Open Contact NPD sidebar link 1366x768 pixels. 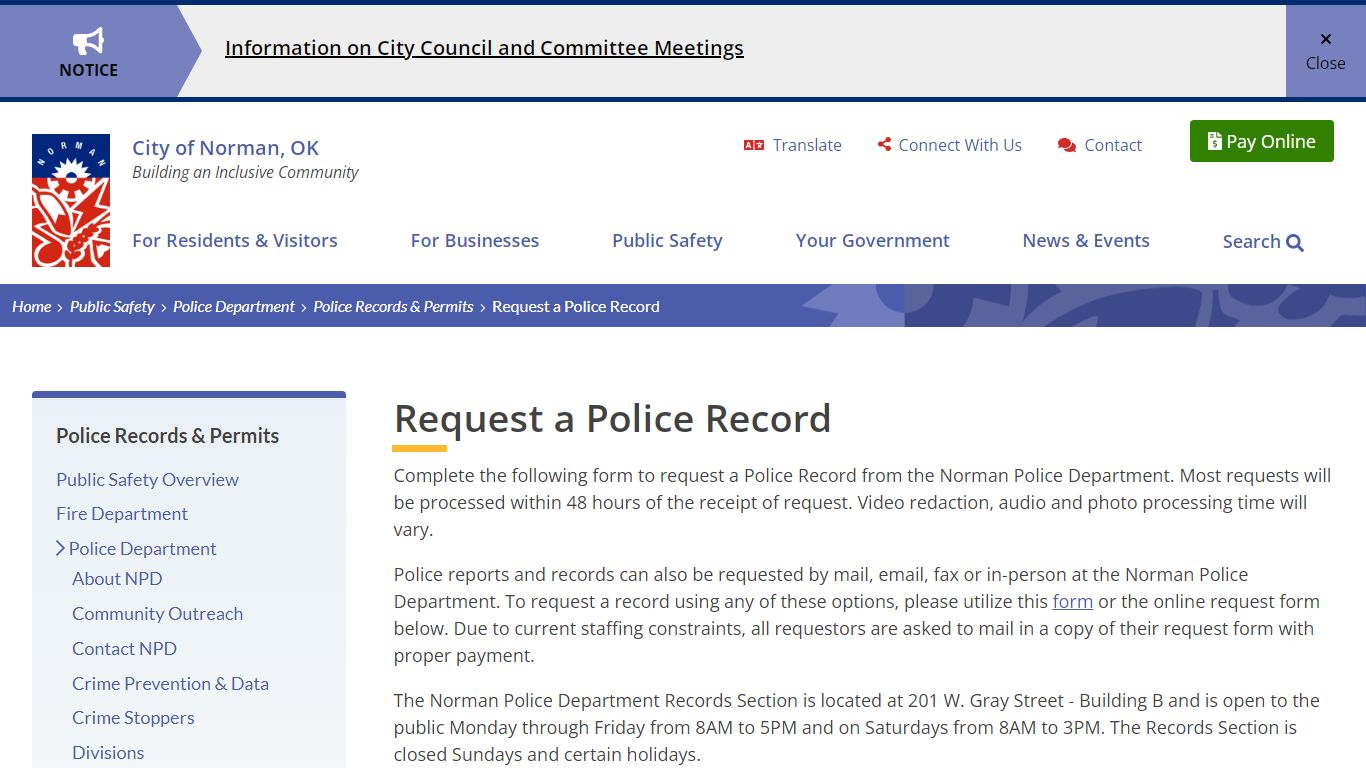click(x=124, y=648)
